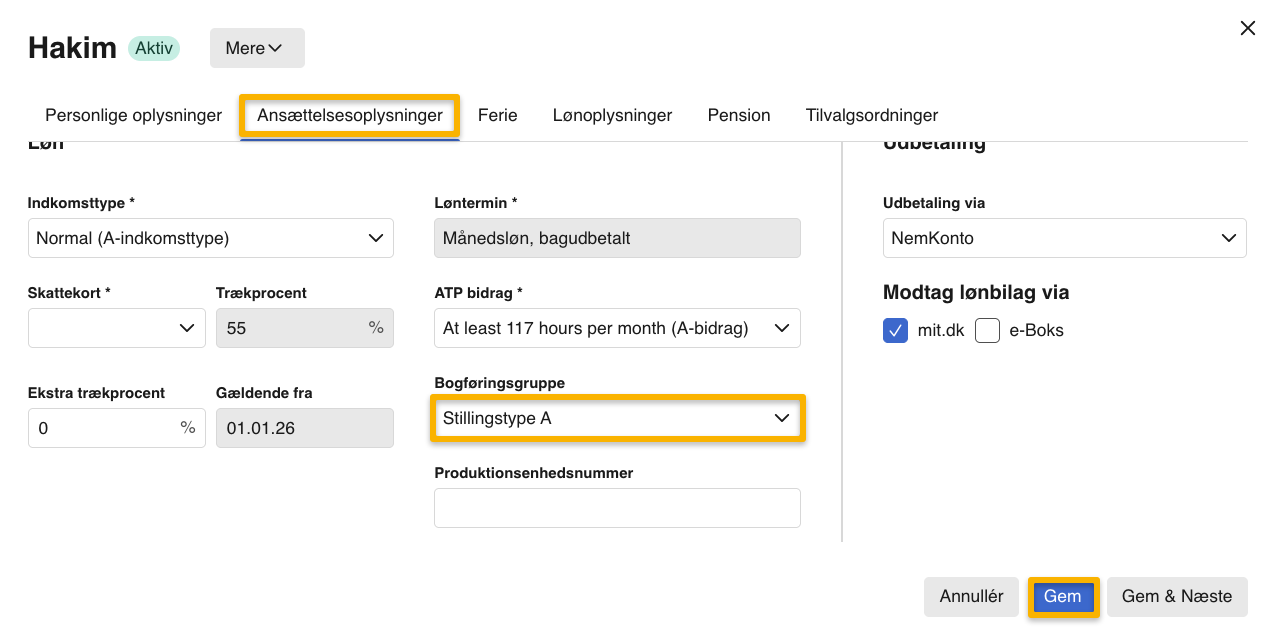This screenshot has width=1274, height=638.
Task: Click the Gem & Næste button
Action: 1176,596
